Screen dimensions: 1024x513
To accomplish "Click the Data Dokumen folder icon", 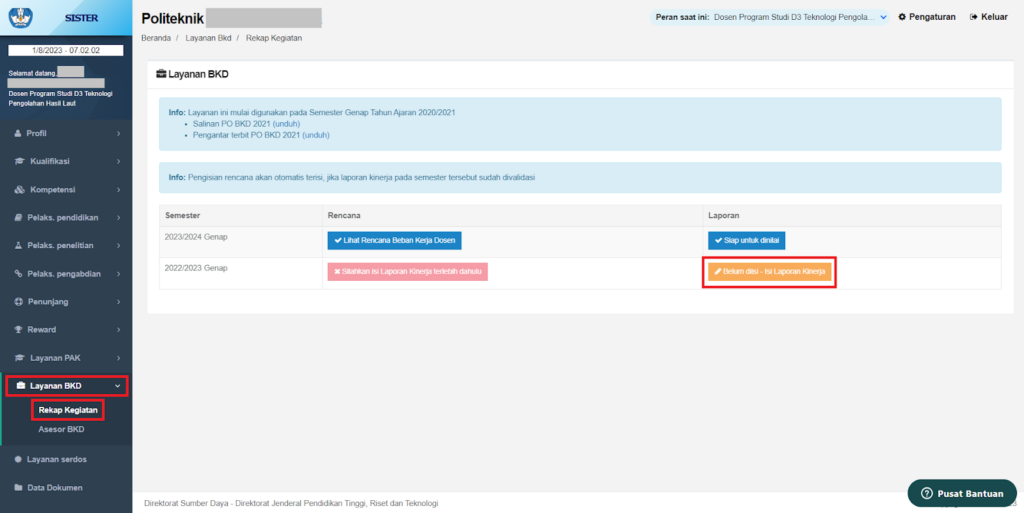I will click(x=19, y=488).
